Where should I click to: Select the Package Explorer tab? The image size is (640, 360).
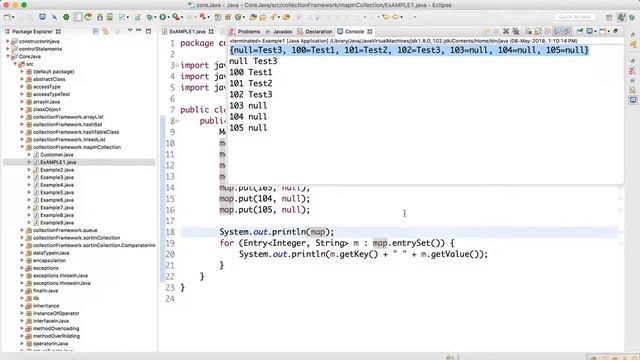(32, 31)
